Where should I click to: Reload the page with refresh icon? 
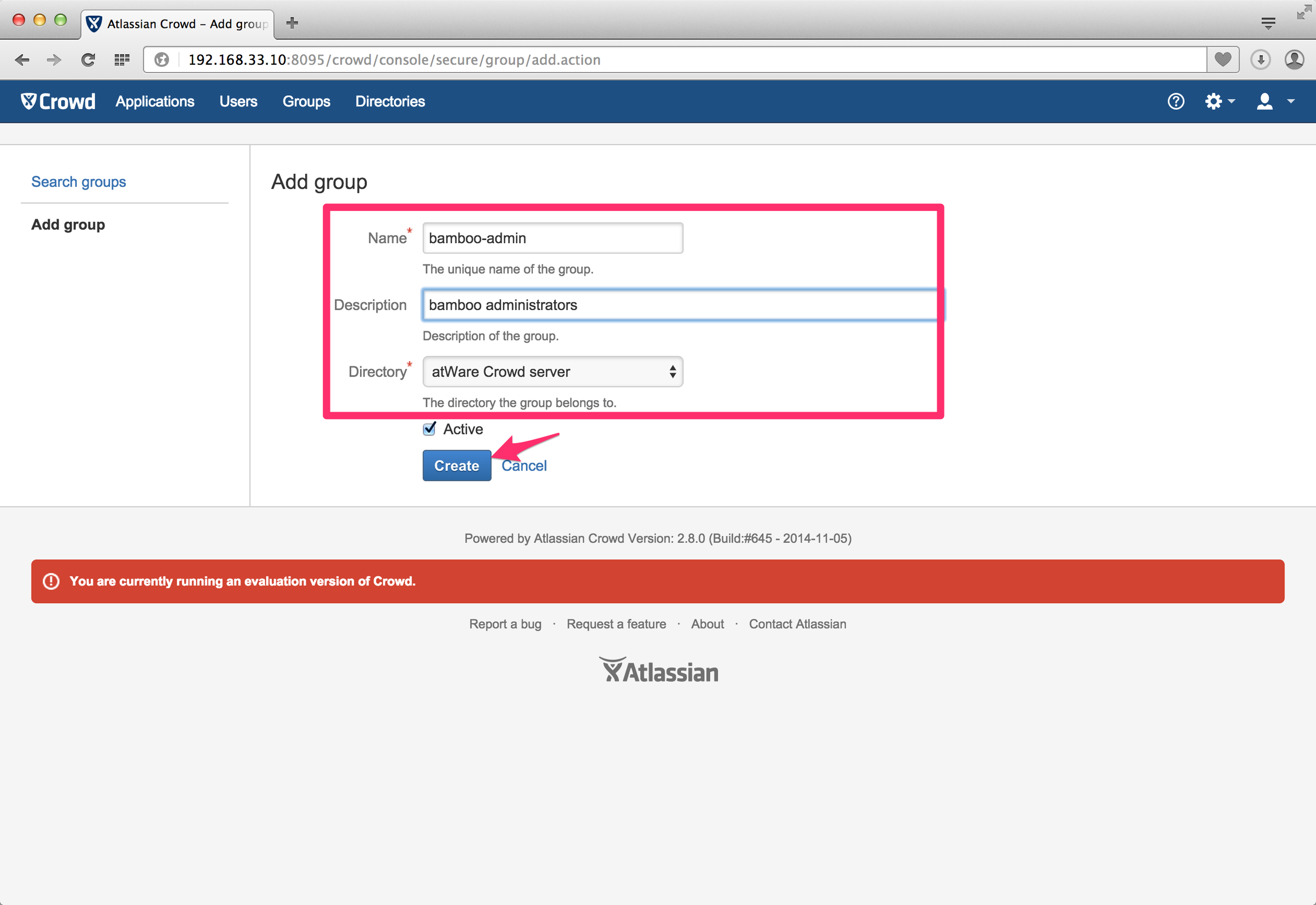click(88, 59)
